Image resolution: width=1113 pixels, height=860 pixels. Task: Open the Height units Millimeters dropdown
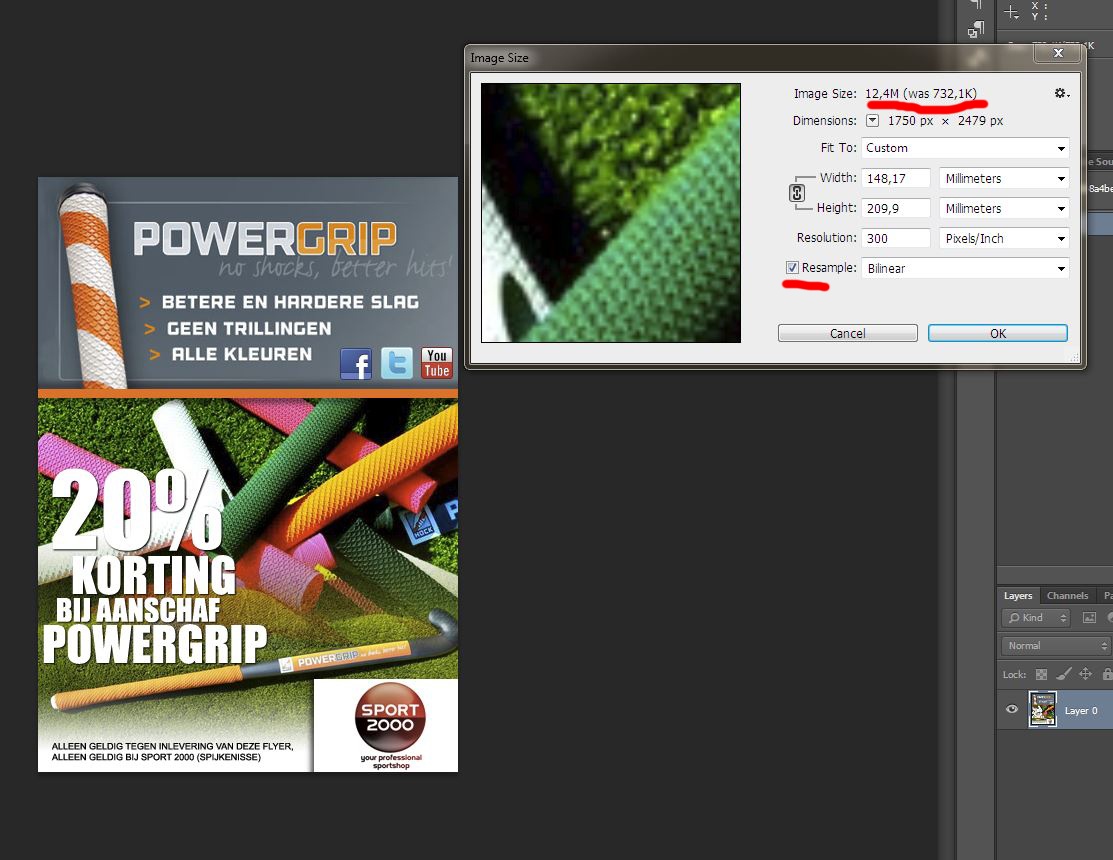(x=1004, y=208)
